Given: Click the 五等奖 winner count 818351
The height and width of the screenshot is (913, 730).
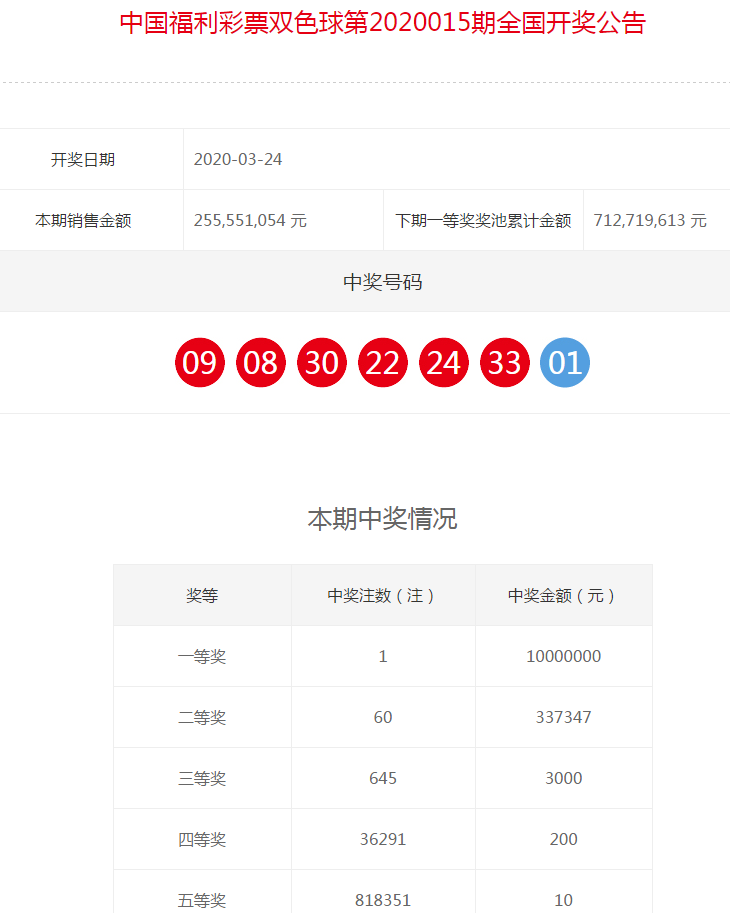Looking at the screenshot, I should [382, 901].
